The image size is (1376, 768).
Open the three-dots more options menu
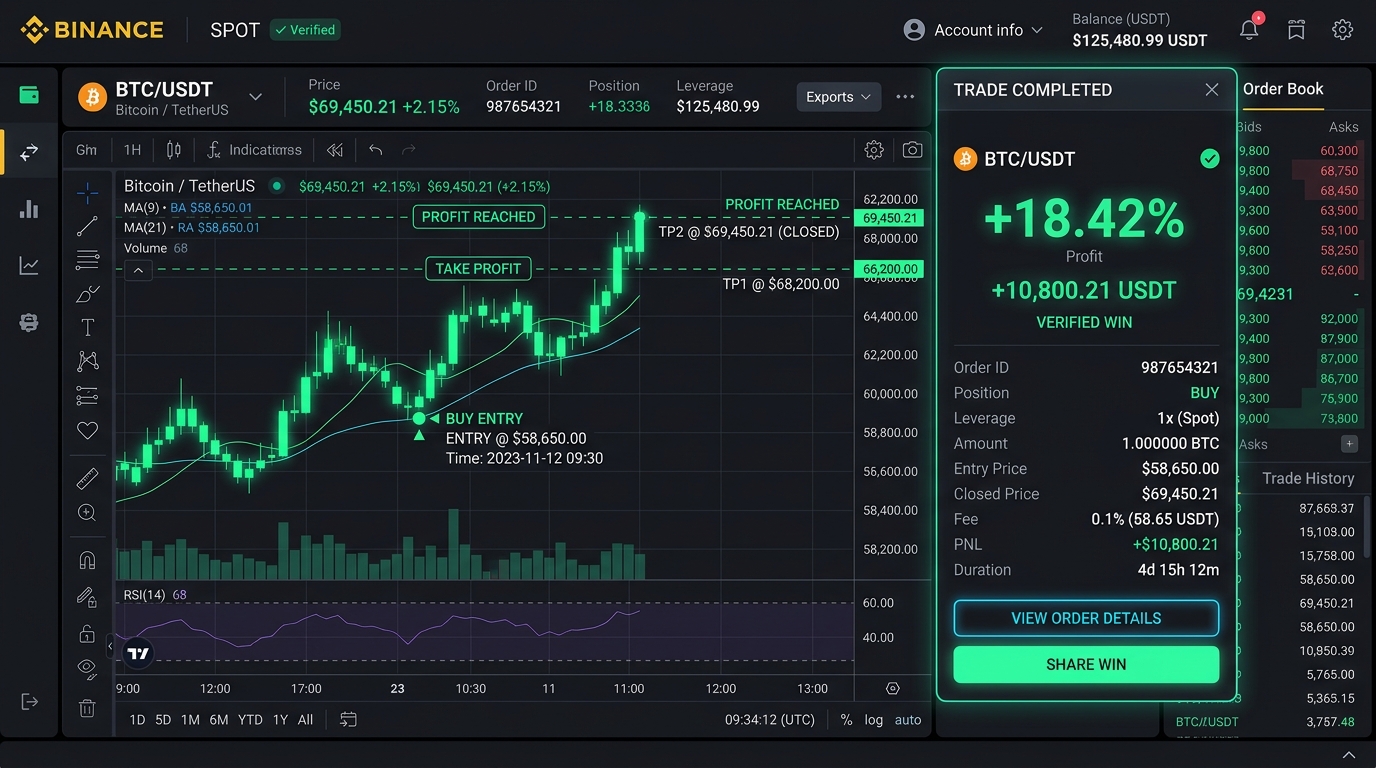pyautogui.click(x=905, y=97)
